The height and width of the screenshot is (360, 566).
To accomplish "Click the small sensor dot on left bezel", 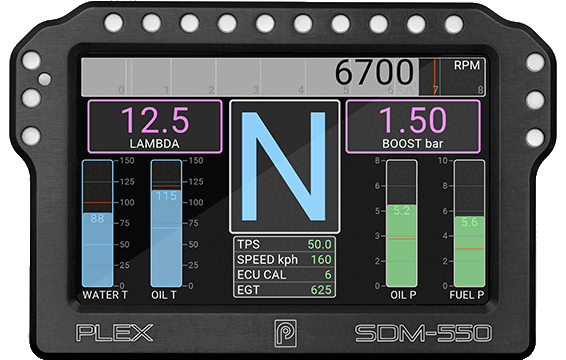I will point(45,79).
